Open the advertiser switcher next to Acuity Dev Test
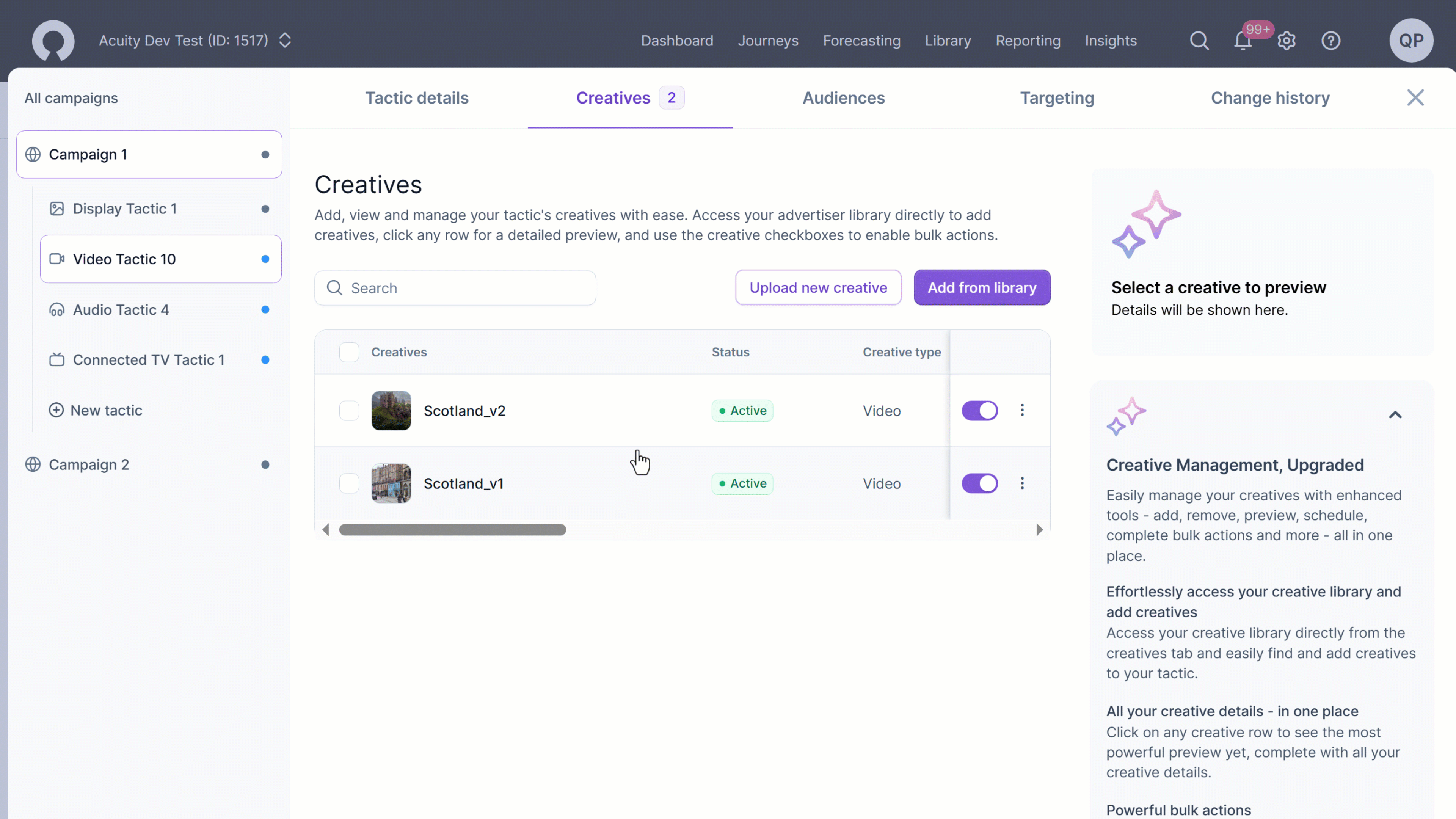Screen dimensions: 1456x819 coord(285,41)
